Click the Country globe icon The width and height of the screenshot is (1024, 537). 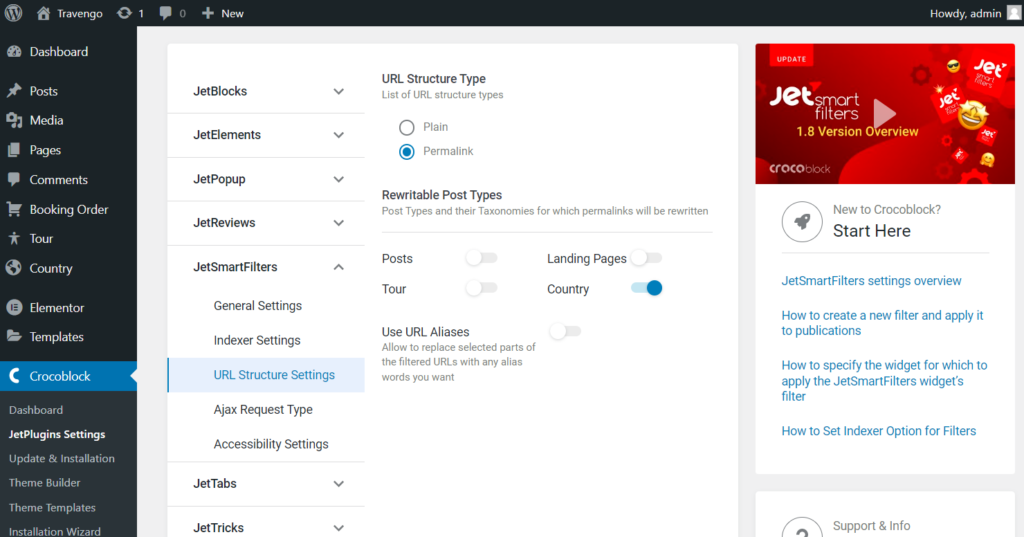[x=14, y=268]
